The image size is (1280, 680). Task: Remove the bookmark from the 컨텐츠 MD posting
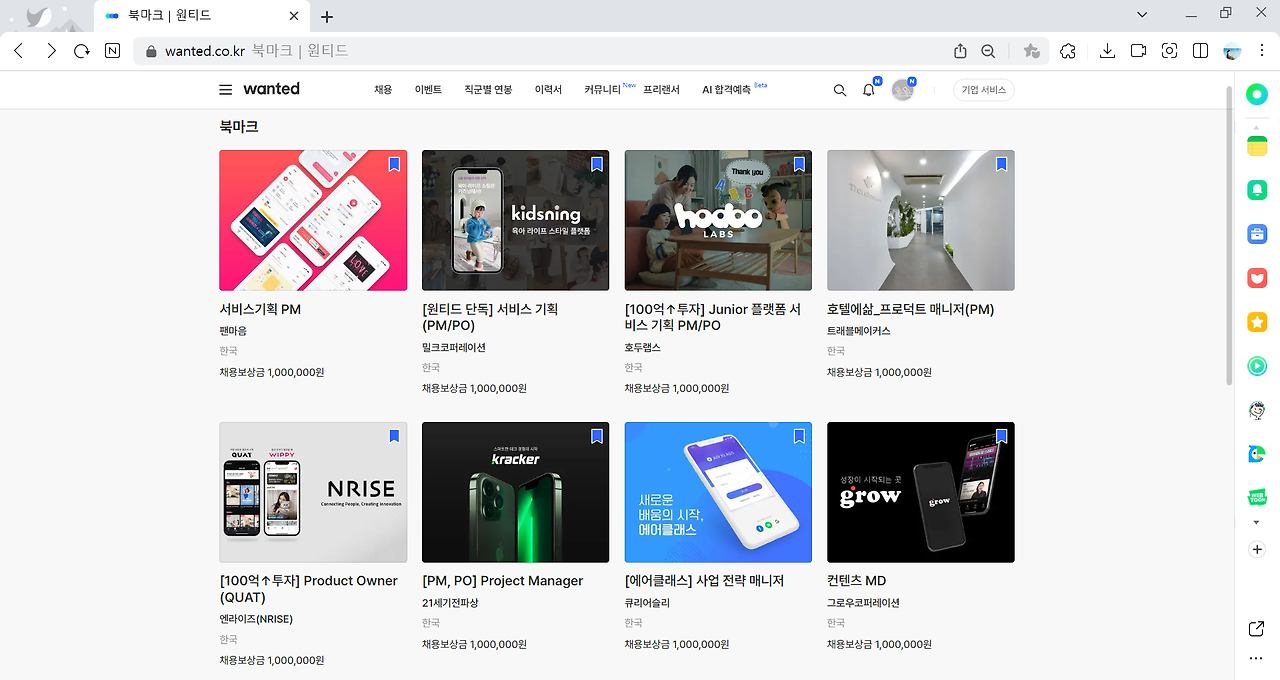pyautogui.click(x=1001, y=436)
